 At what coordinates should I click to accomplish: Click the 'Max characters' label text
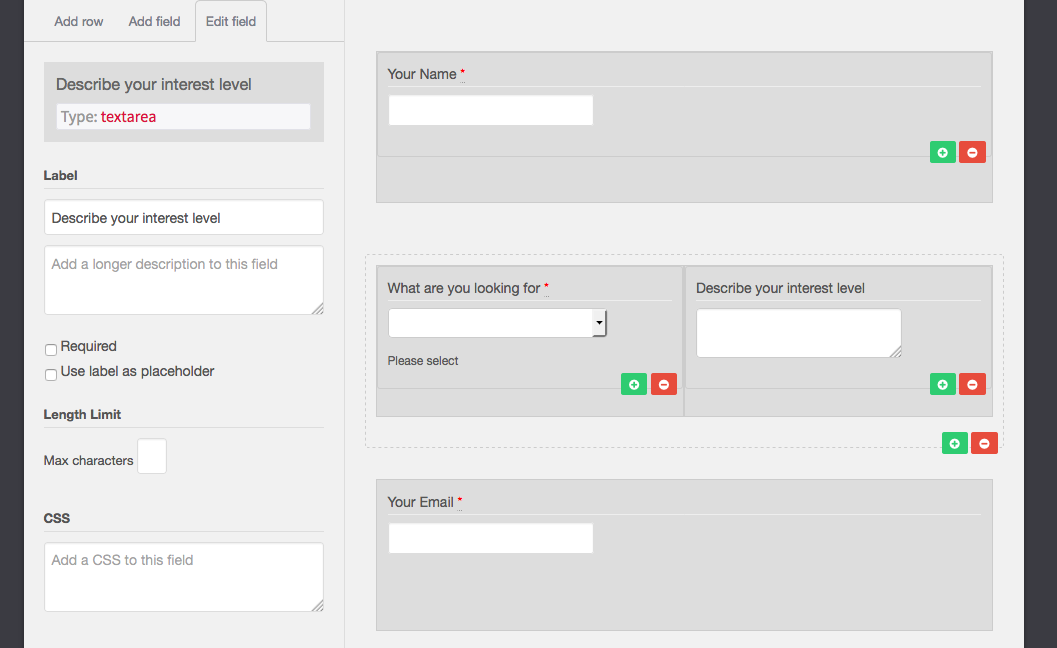point(88,461)
